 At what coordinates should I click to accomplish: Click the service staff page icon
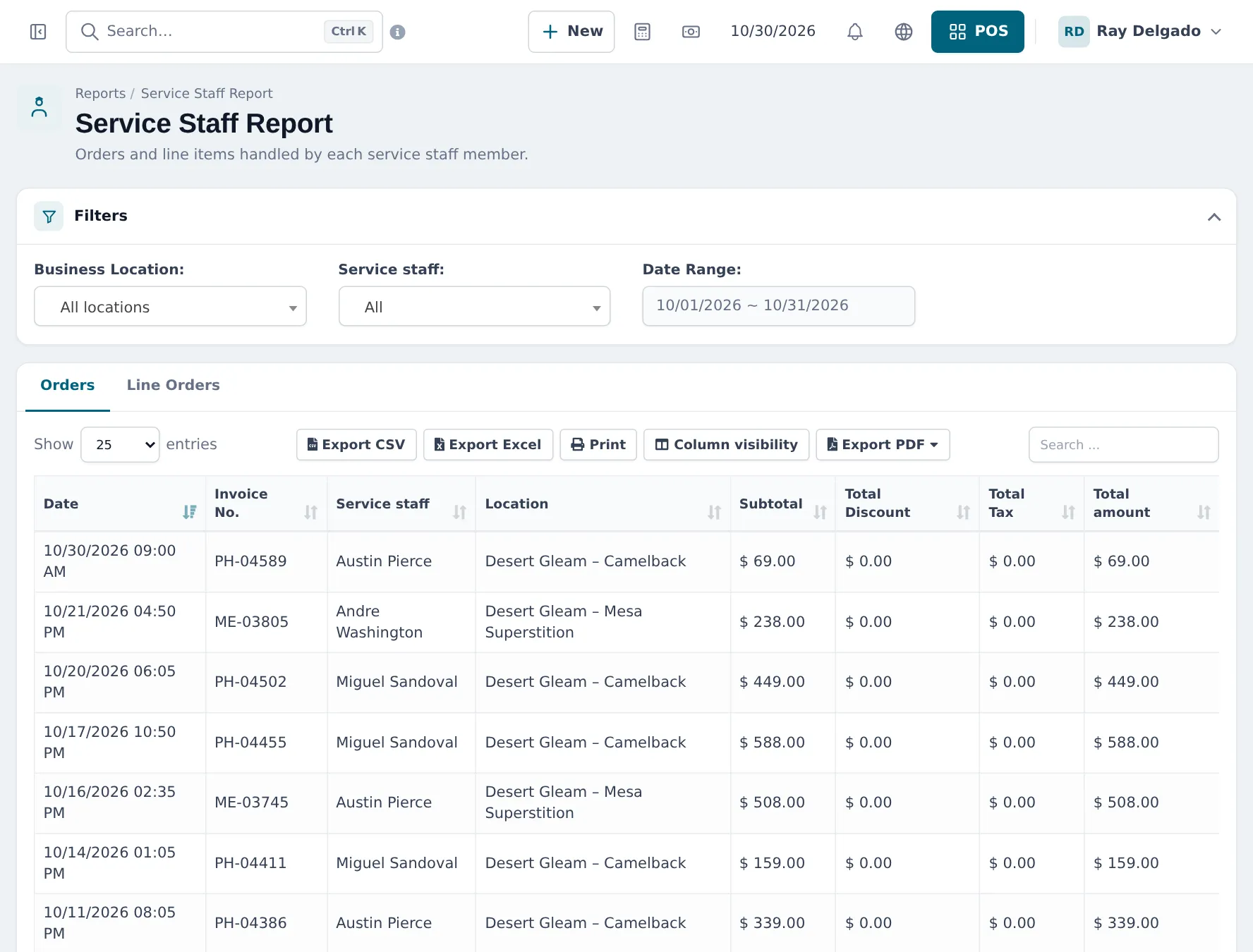point(40,107)
